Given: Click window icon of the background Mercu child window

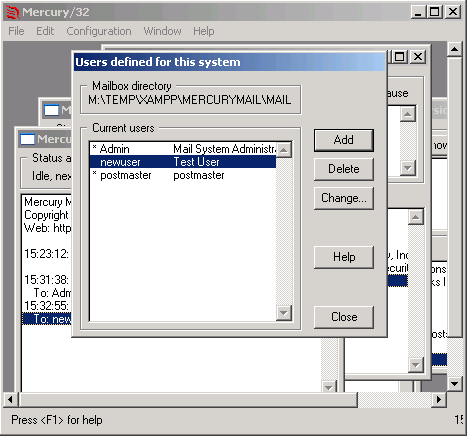Looking at the screenshot, I should (x=27, y=139).
